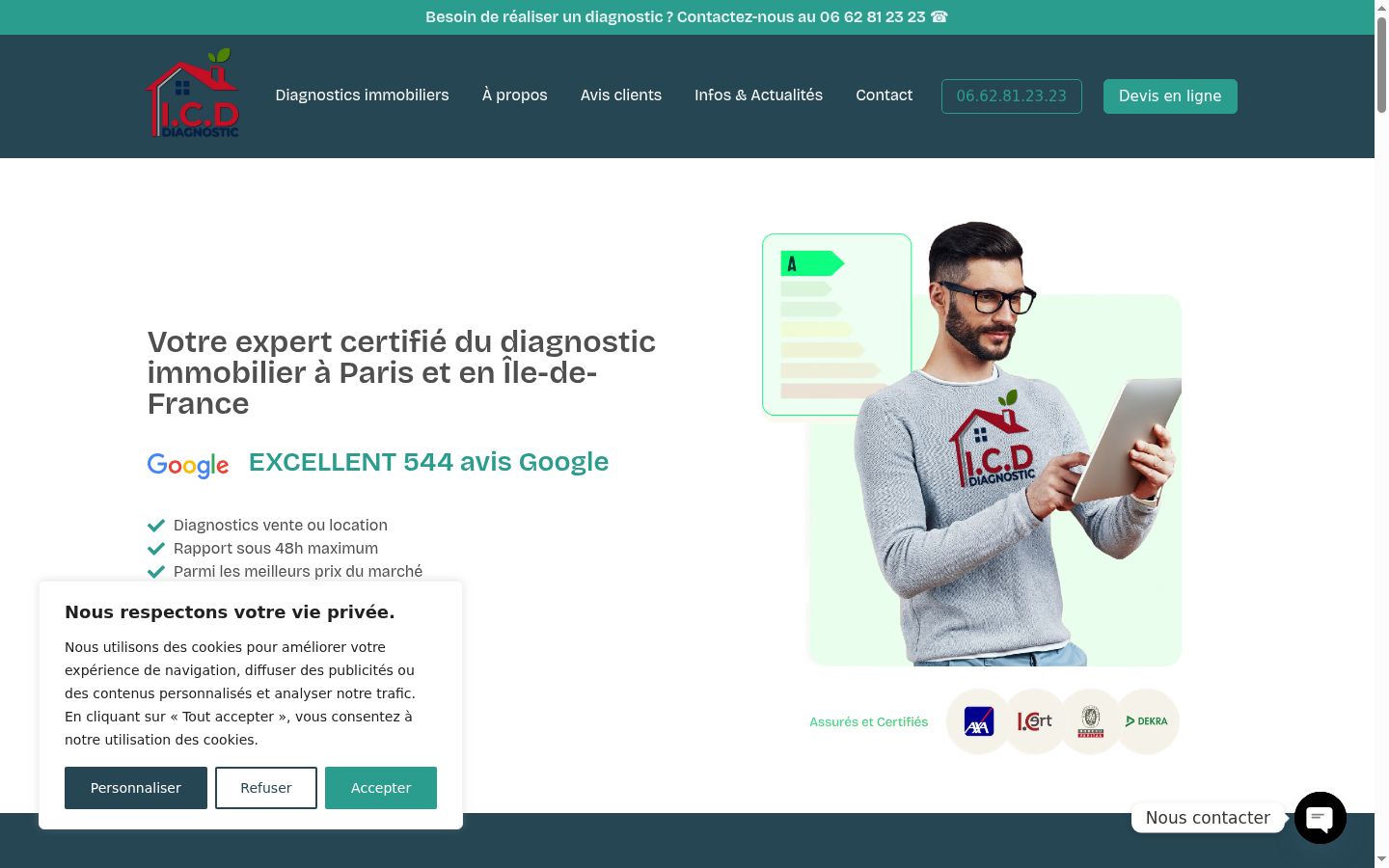Refuse cookies with the Refuser button
This screenshot has width=1389, height=868.
(266, 788)
